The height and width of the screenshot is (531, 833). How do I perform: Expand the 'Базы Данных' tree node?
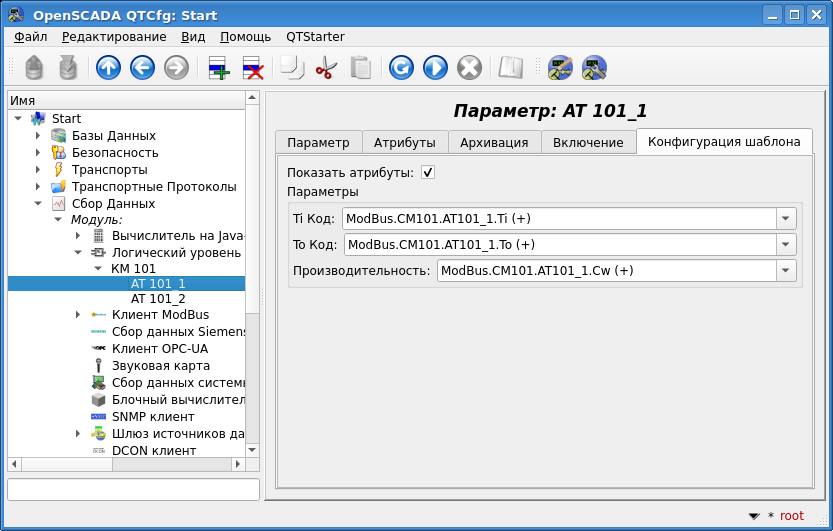(38, 136)
